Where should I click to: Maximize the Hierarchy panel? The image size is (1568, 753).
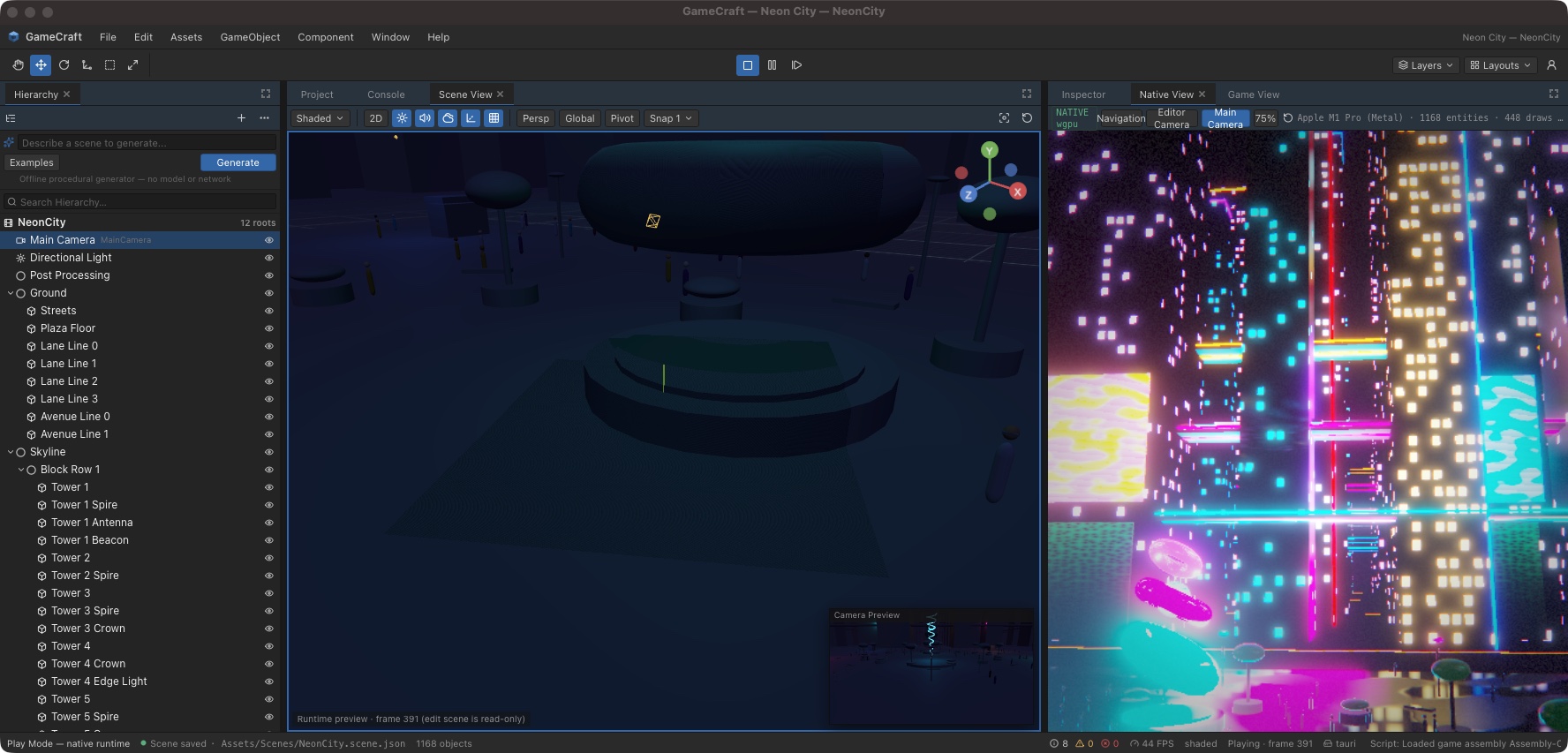point(265,94)
